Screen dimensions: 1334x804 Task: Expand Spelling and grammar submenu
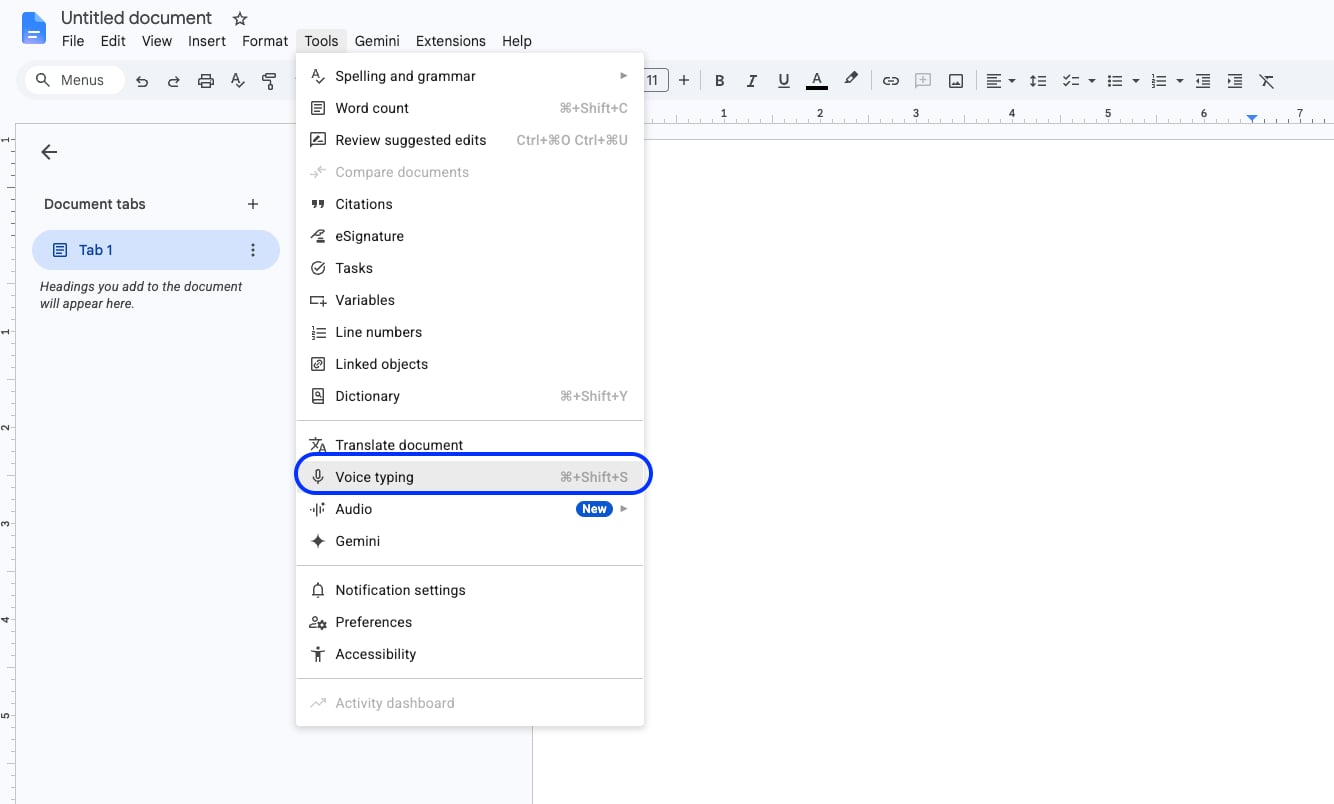470,76
